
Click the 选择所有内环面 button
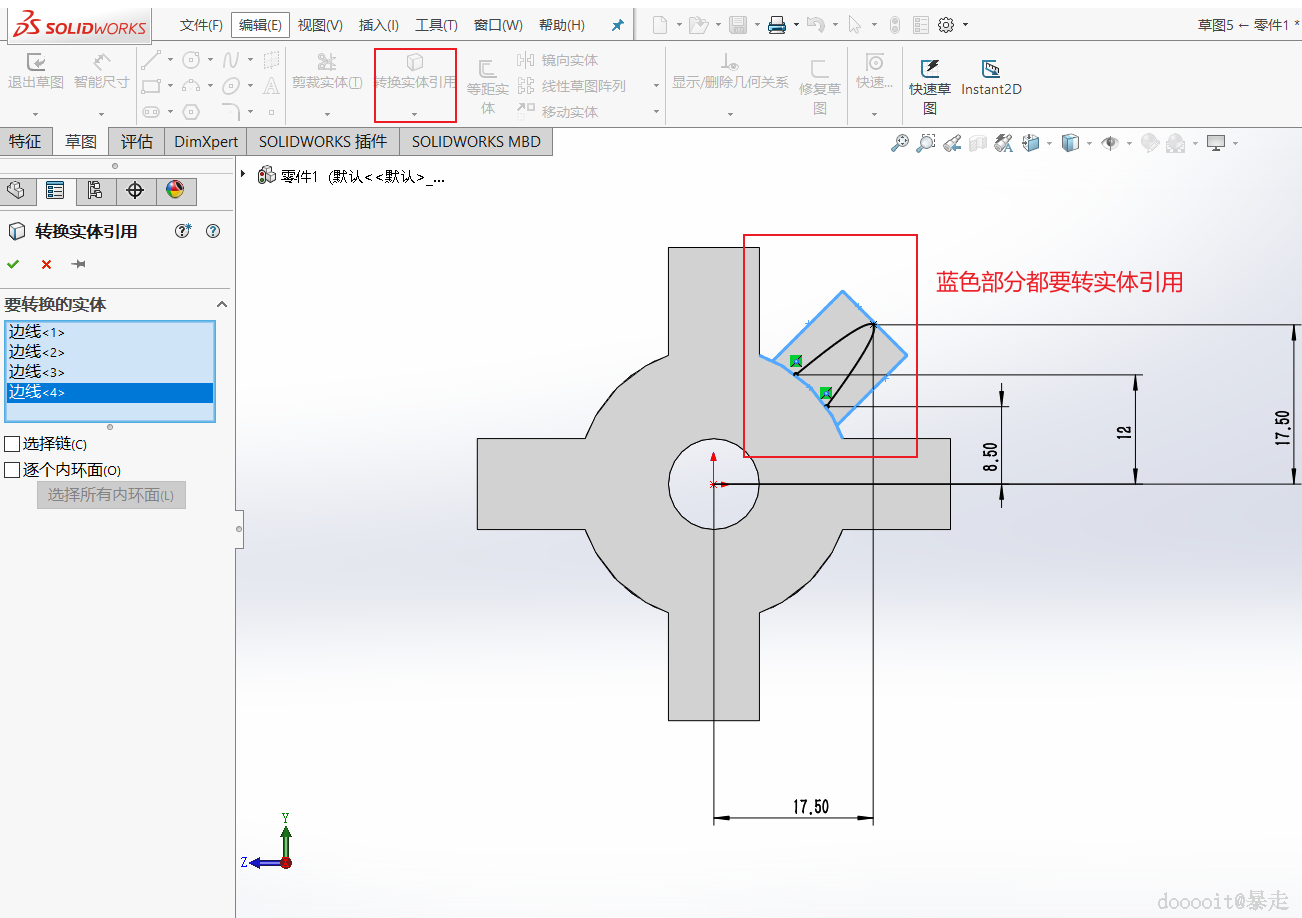tap(111, 494)
